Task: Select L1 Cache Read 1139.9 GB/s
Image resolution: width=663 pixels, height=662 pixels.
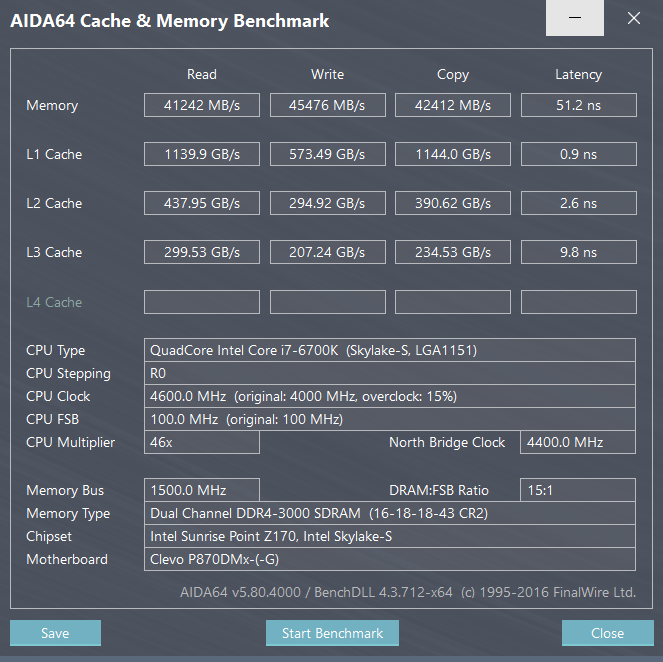Action: coord(202,154)
